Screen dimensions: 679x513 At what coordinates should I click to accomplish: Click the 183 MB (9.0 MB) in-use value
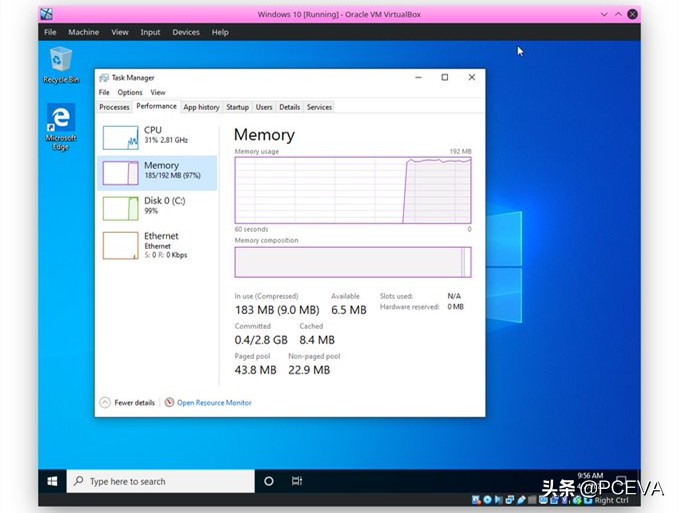pyautogui.click(x=277, y=310)
